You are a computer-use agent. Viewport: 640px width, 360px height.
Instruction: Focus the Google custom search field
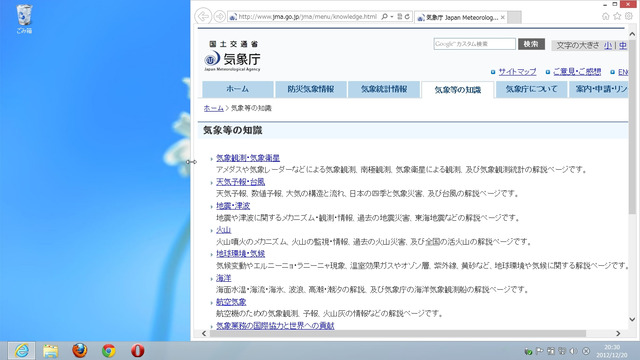[x=474, y=44]
